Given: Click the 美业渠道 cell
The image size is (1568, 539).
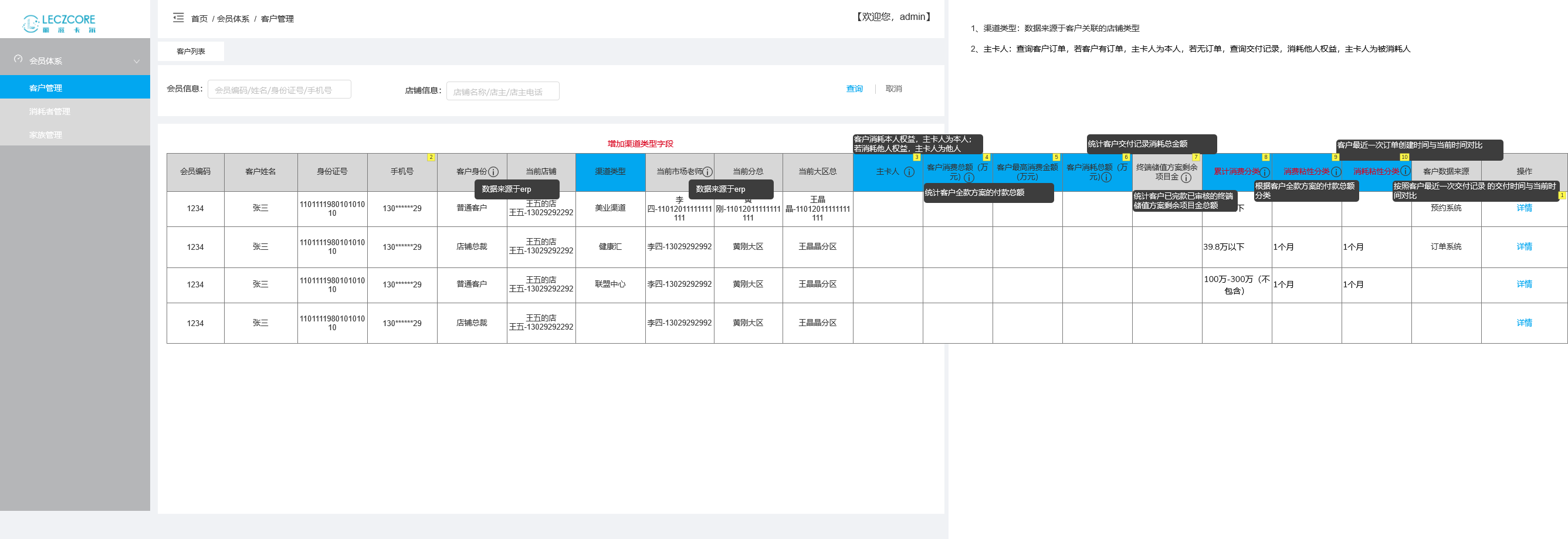Looking at the screenshot, I should pyautogui.click(x=610, y=208).
